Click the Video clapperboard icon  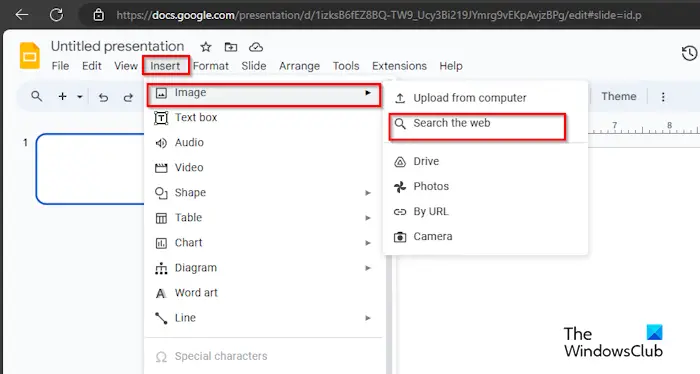pos(161,168)
